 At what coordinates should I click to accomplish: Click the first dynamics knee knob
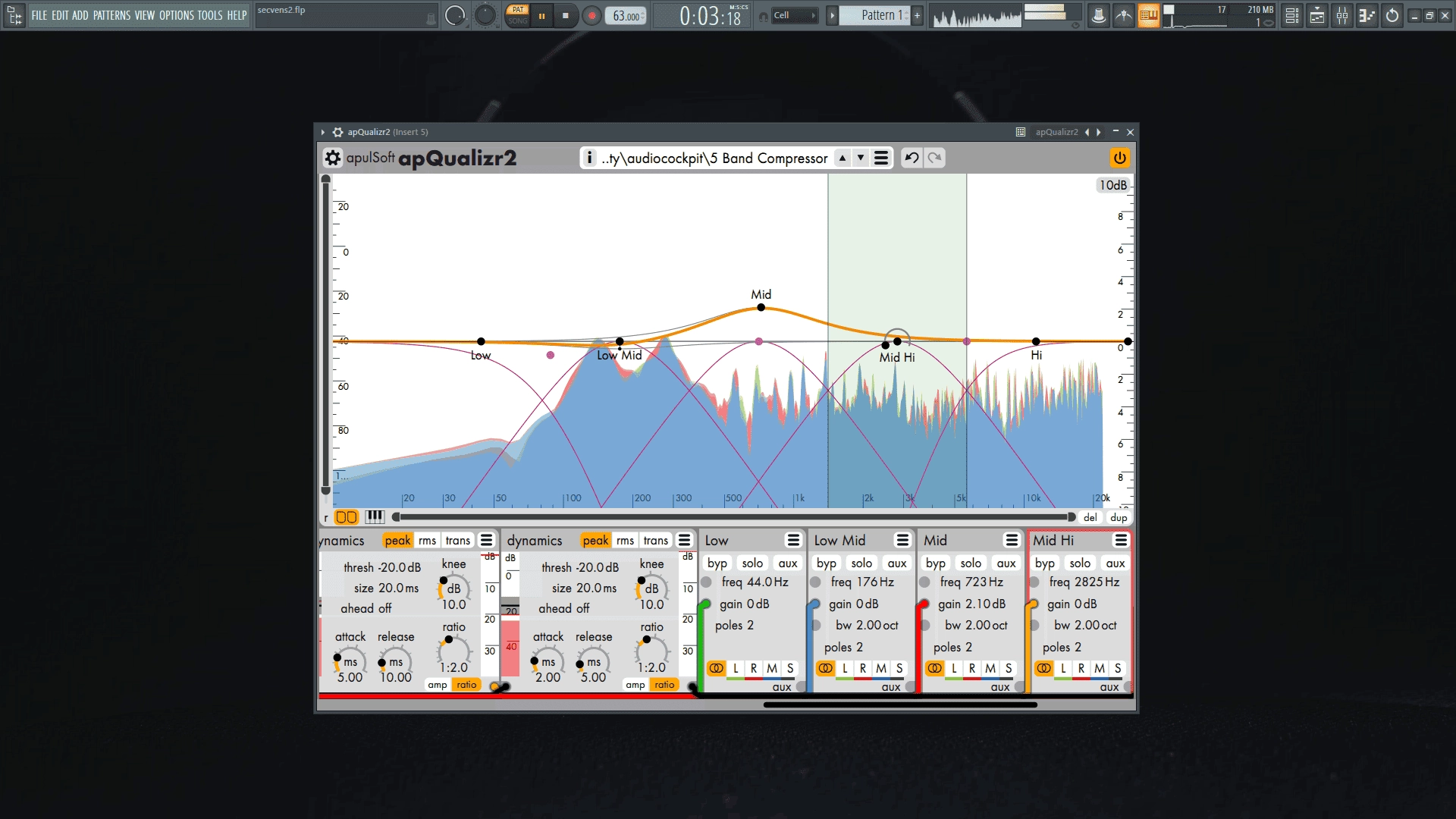coord(453,588)
